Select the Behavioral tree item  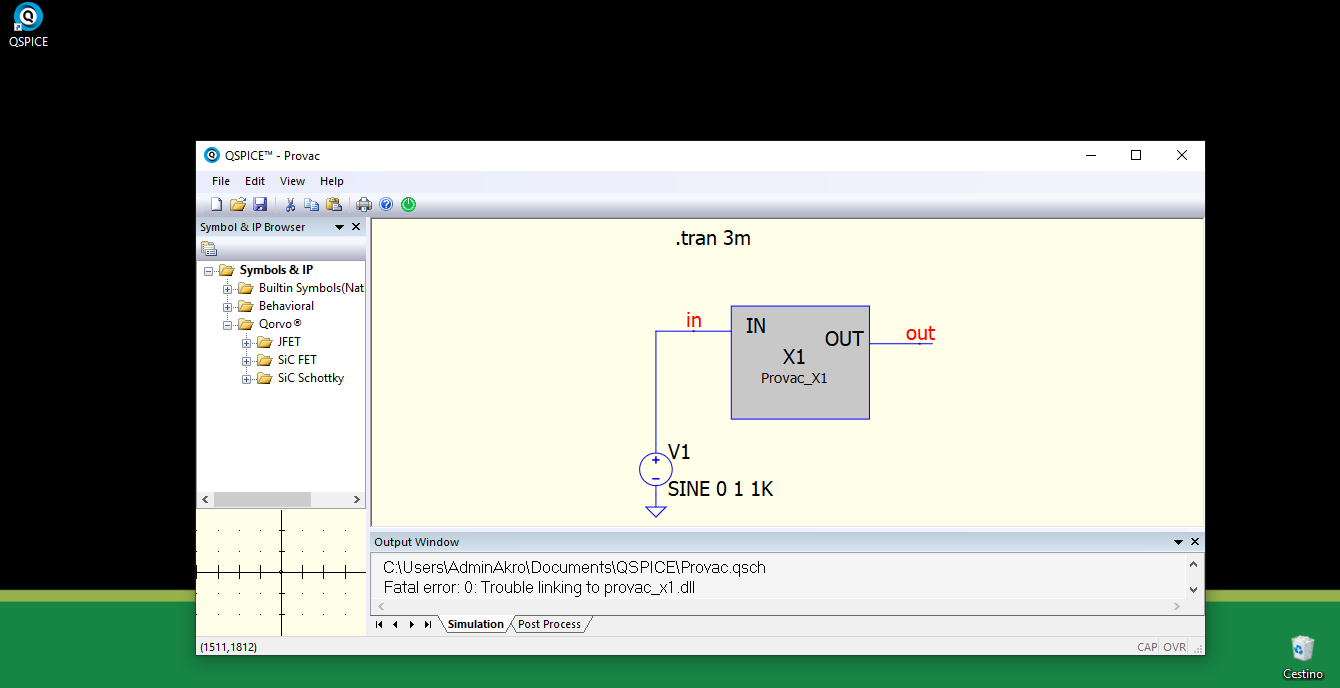286,306
